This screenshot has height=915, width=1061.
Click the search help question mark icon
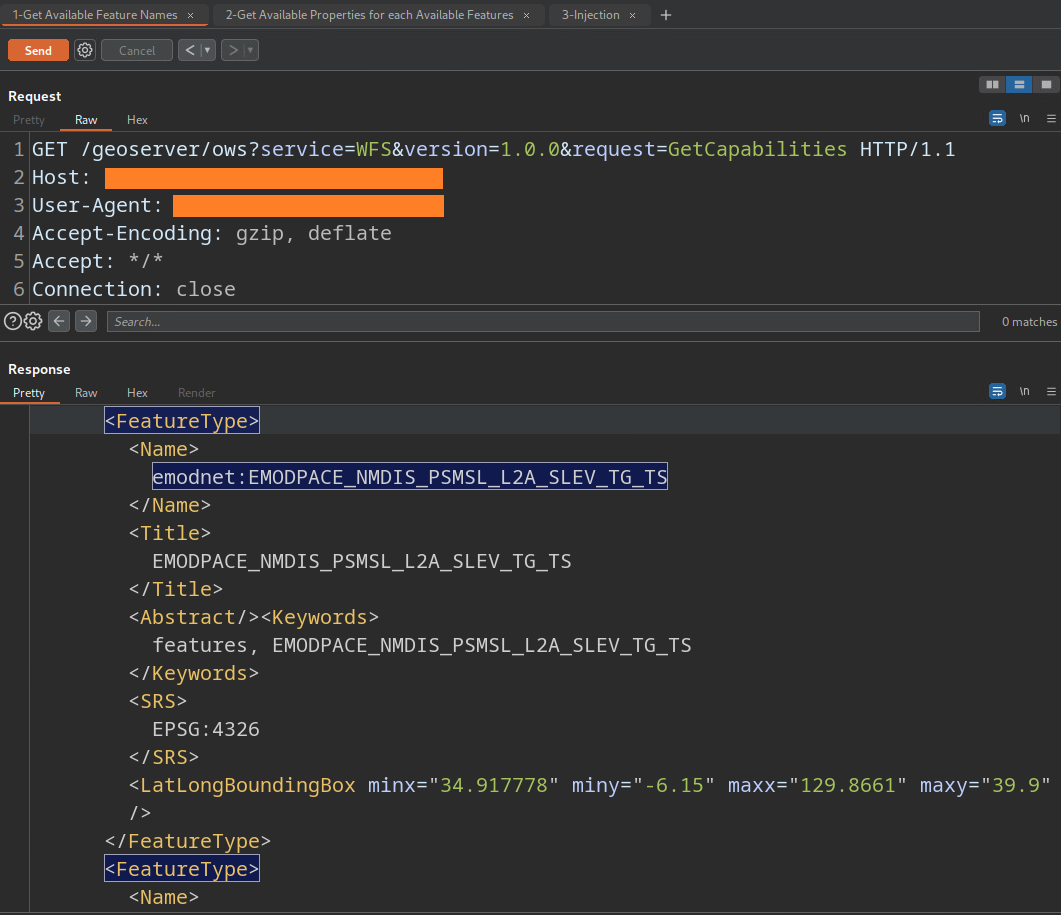(13, 321)
